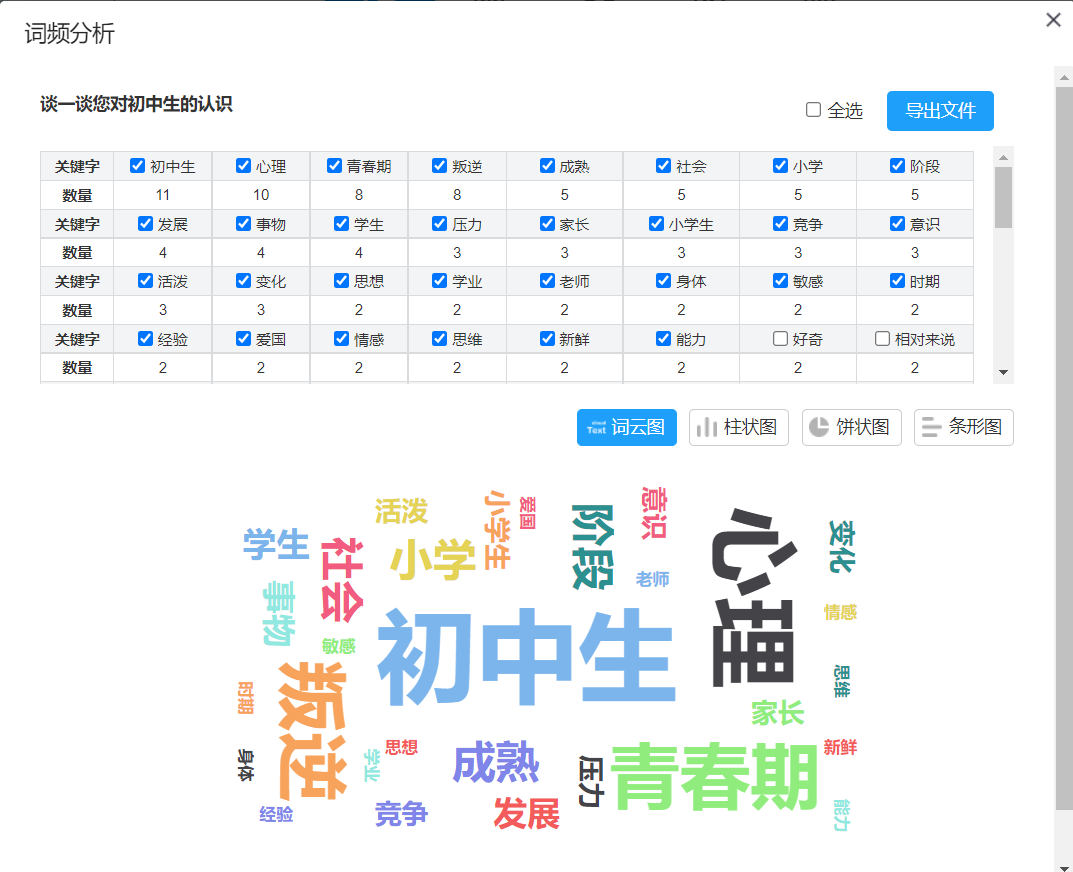
Task: Click the large 初中生 word in cloud
Action: point(526,657)
